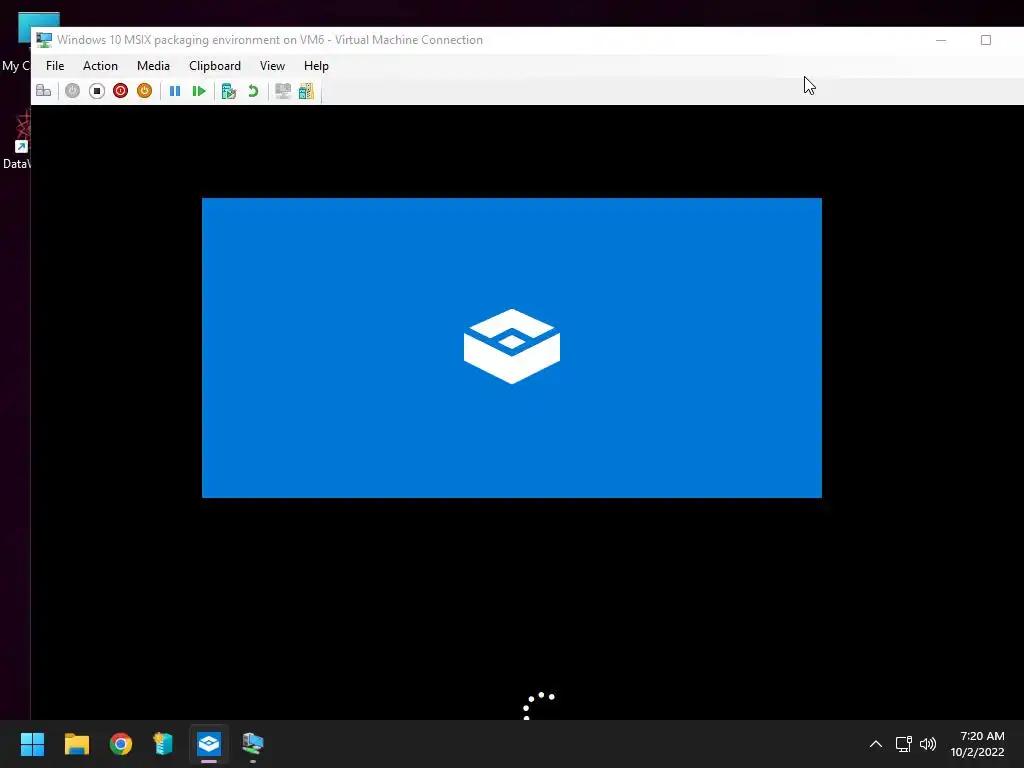Click the greyed Enhanced Session toolbar icon
Viewport: 1024px width, 768px height.
point(283,91)
